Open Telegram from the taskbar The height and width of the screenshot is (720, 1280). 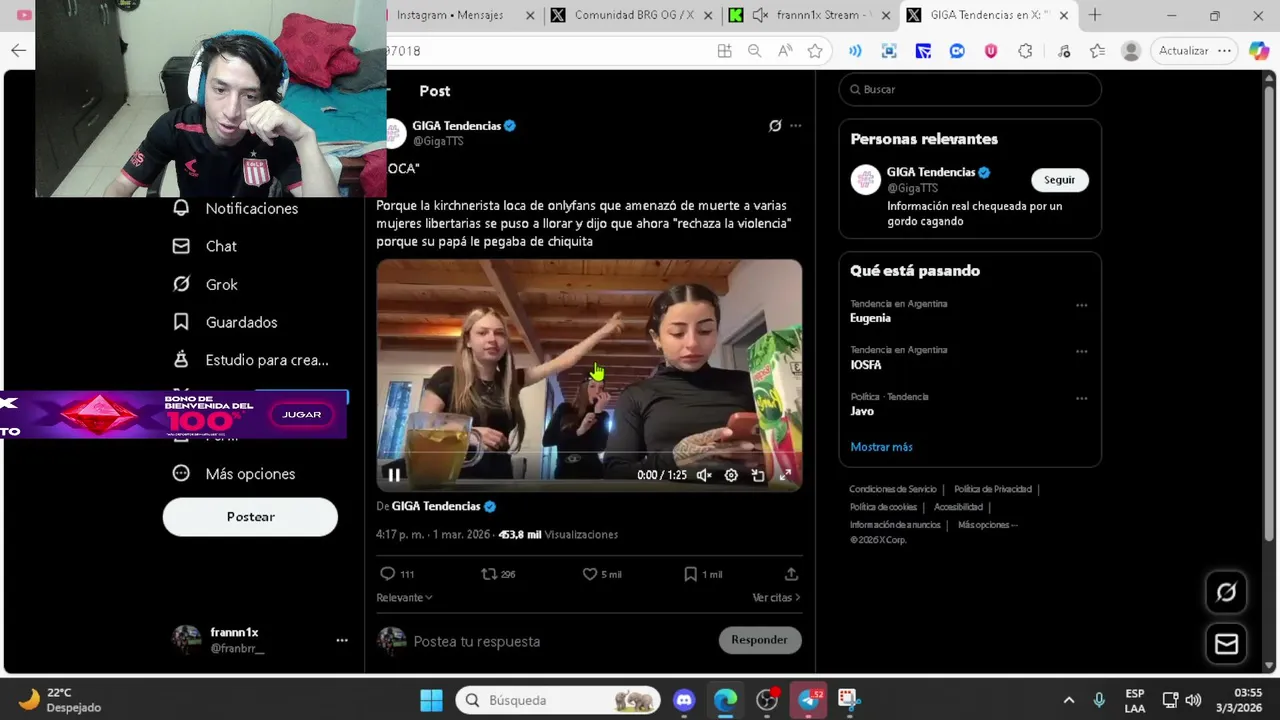click(808, 700)
